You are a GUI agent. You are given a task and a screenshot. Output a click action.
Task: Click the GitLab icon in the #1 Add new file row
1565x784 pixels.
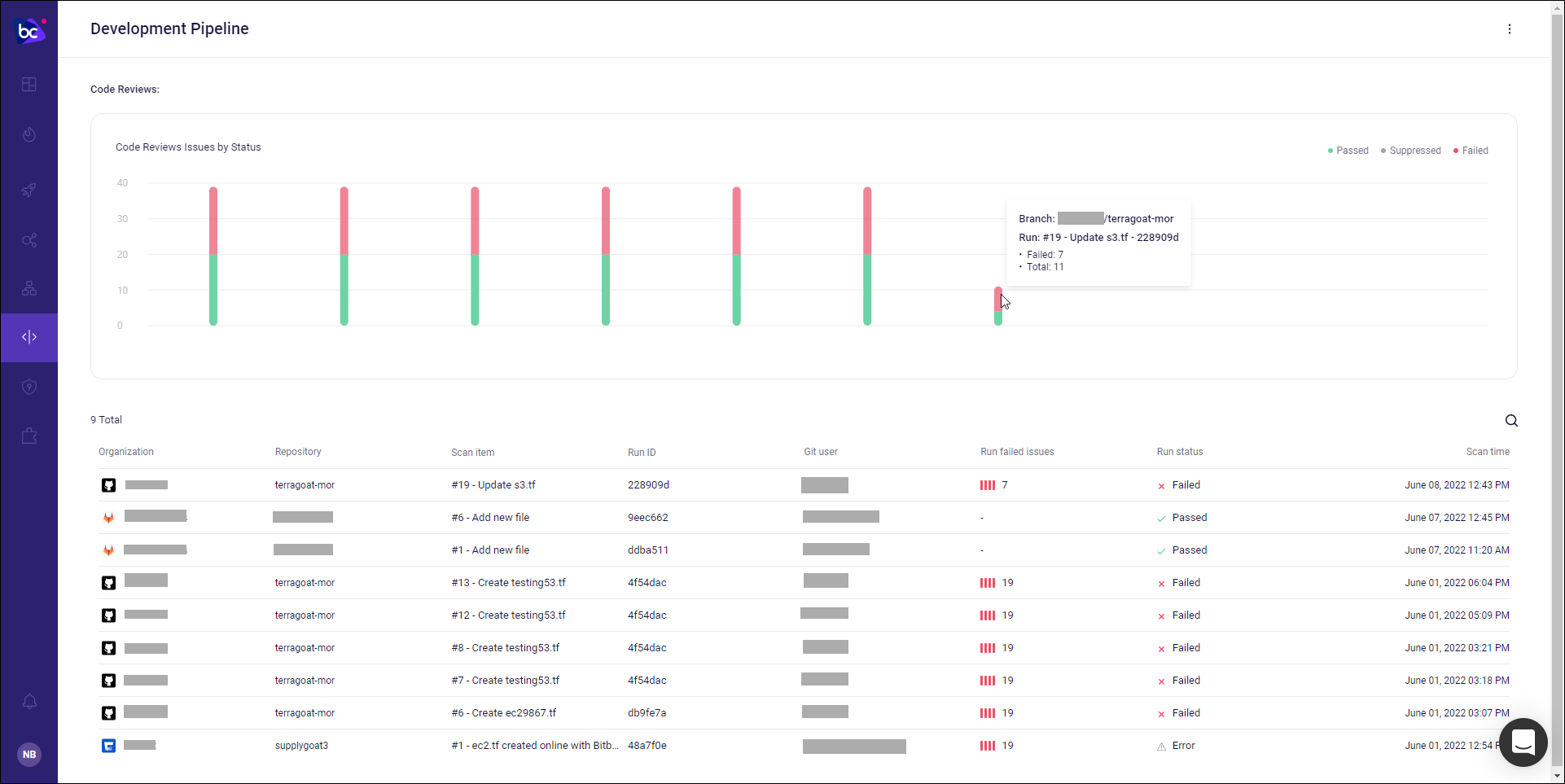[108, 550]
